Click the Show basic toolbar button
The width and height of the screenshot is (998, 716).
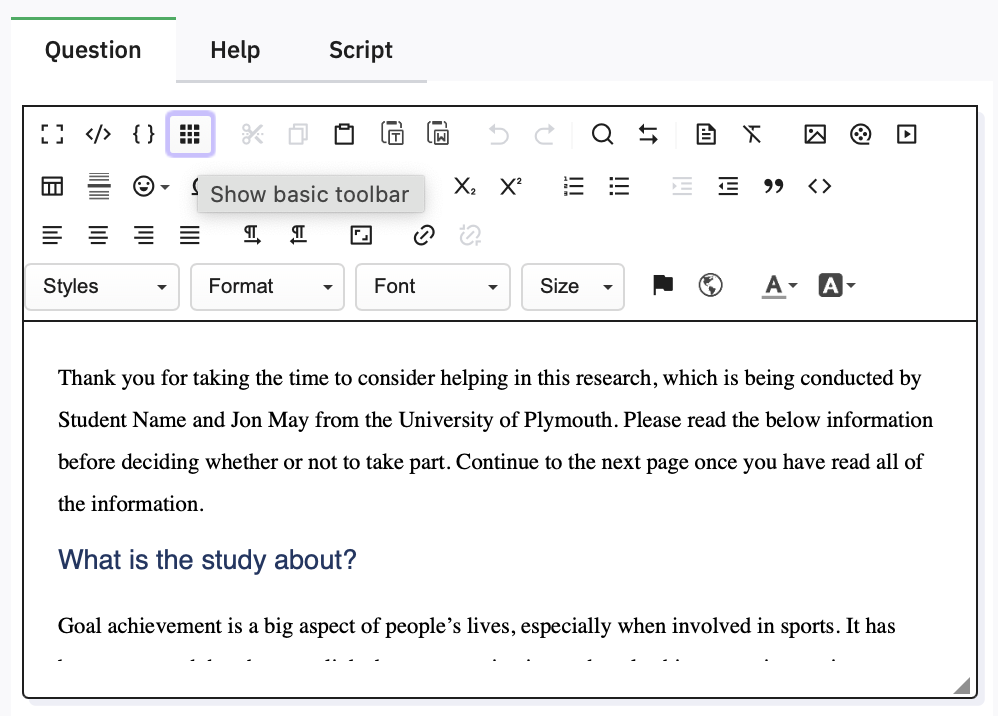coord(190,134)
